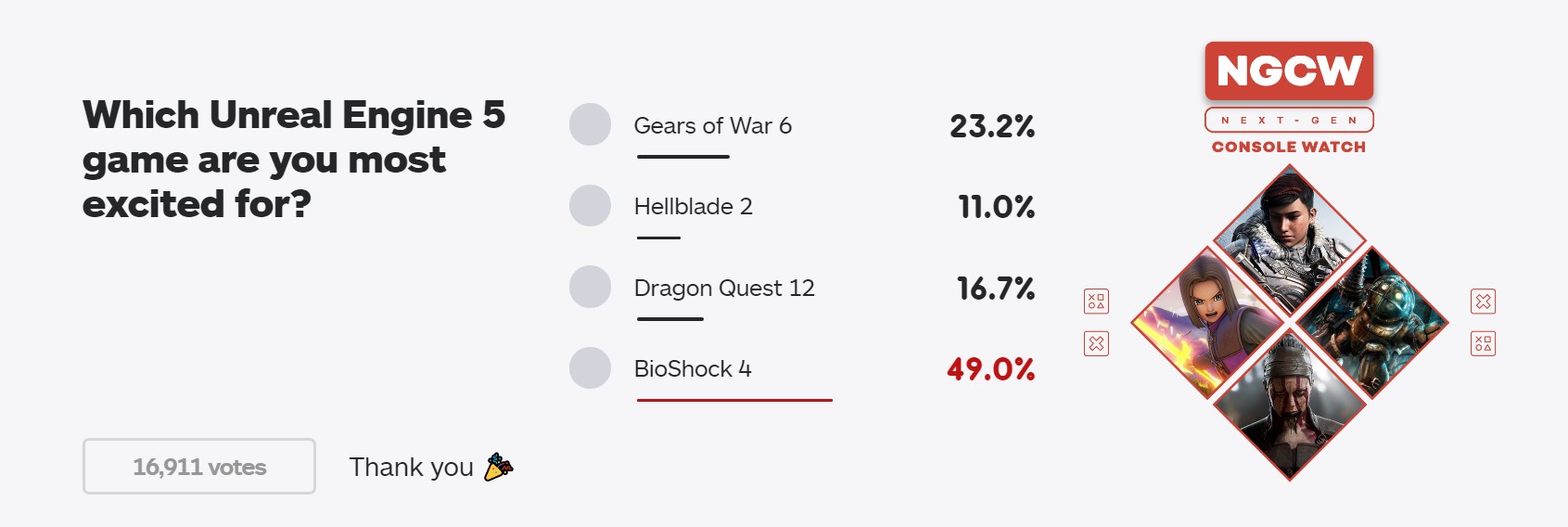The image size is (1568, 527).
Task: Open the BioShock Big Daddy thumbnail
Action: (x=1370, y=323)
